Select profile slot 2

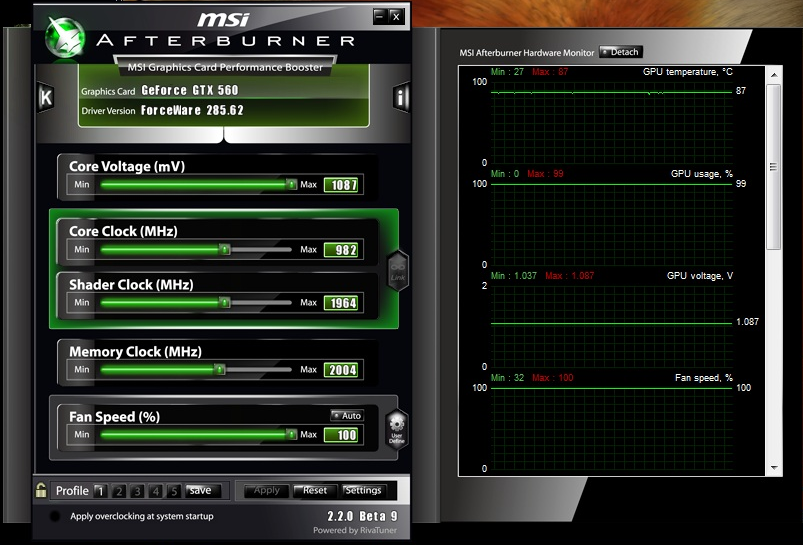[119, 491]
